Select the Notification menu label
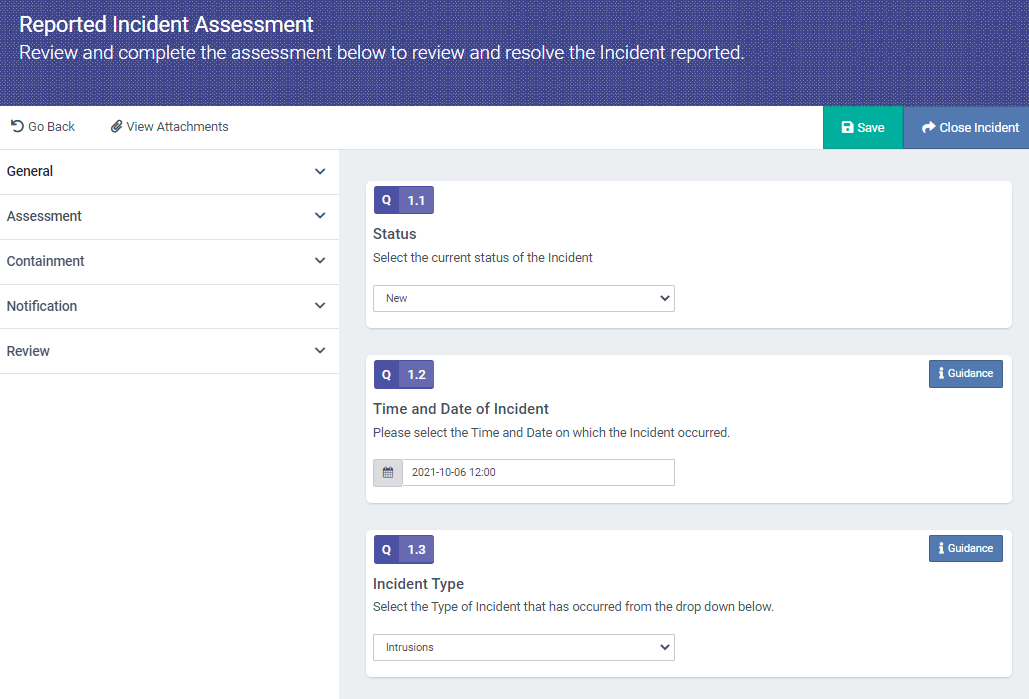 (41, 306)
